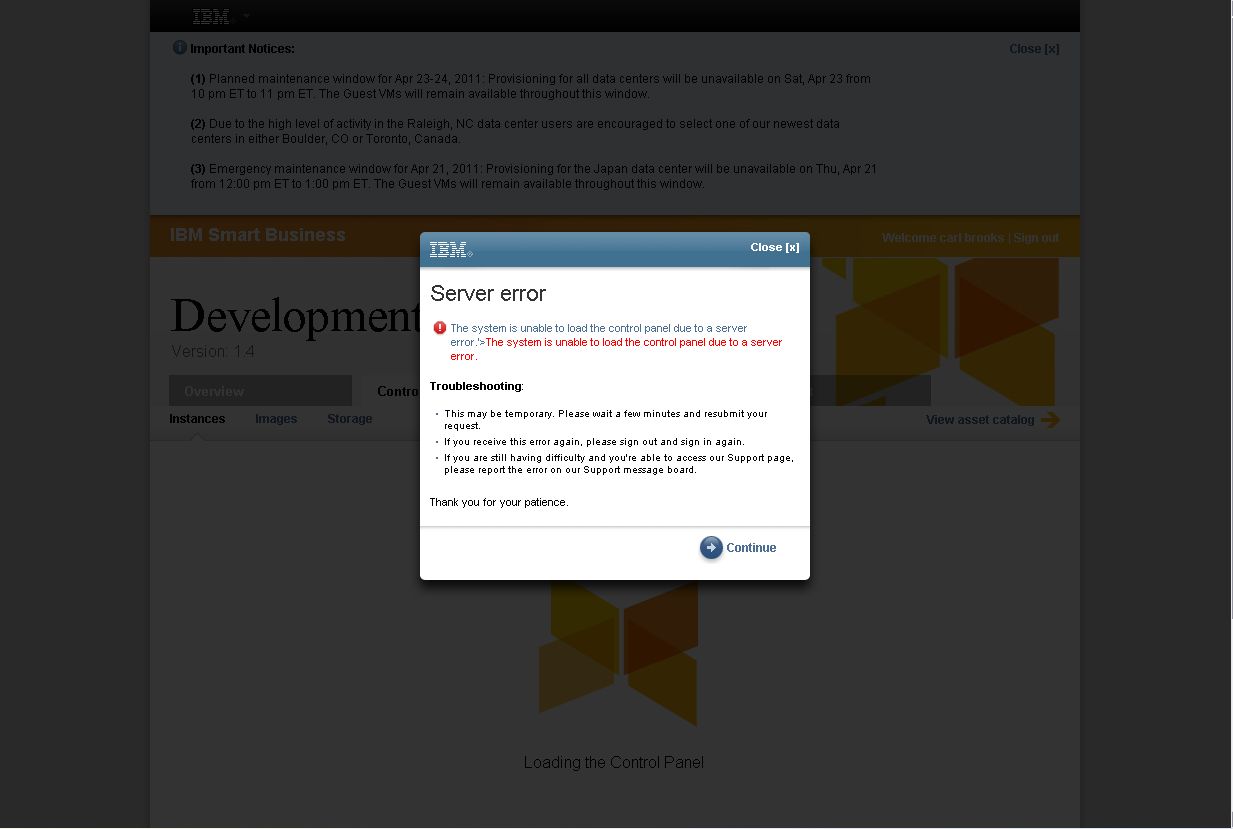The height and width of the screenshot is (829, 1233).
Task: Click notice (3) about Japan emergency maintenance
Action: (534, 176)
